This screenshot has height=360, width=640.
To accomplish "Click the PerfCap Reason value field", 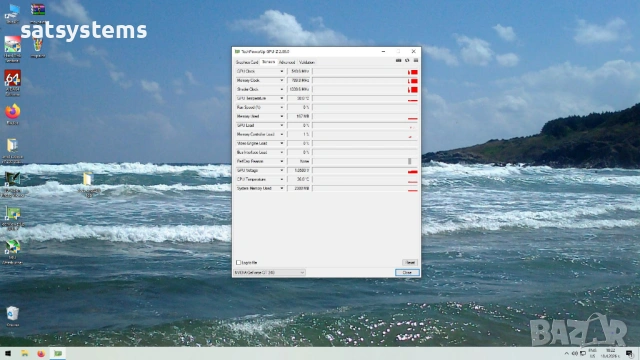I will 299,161.
